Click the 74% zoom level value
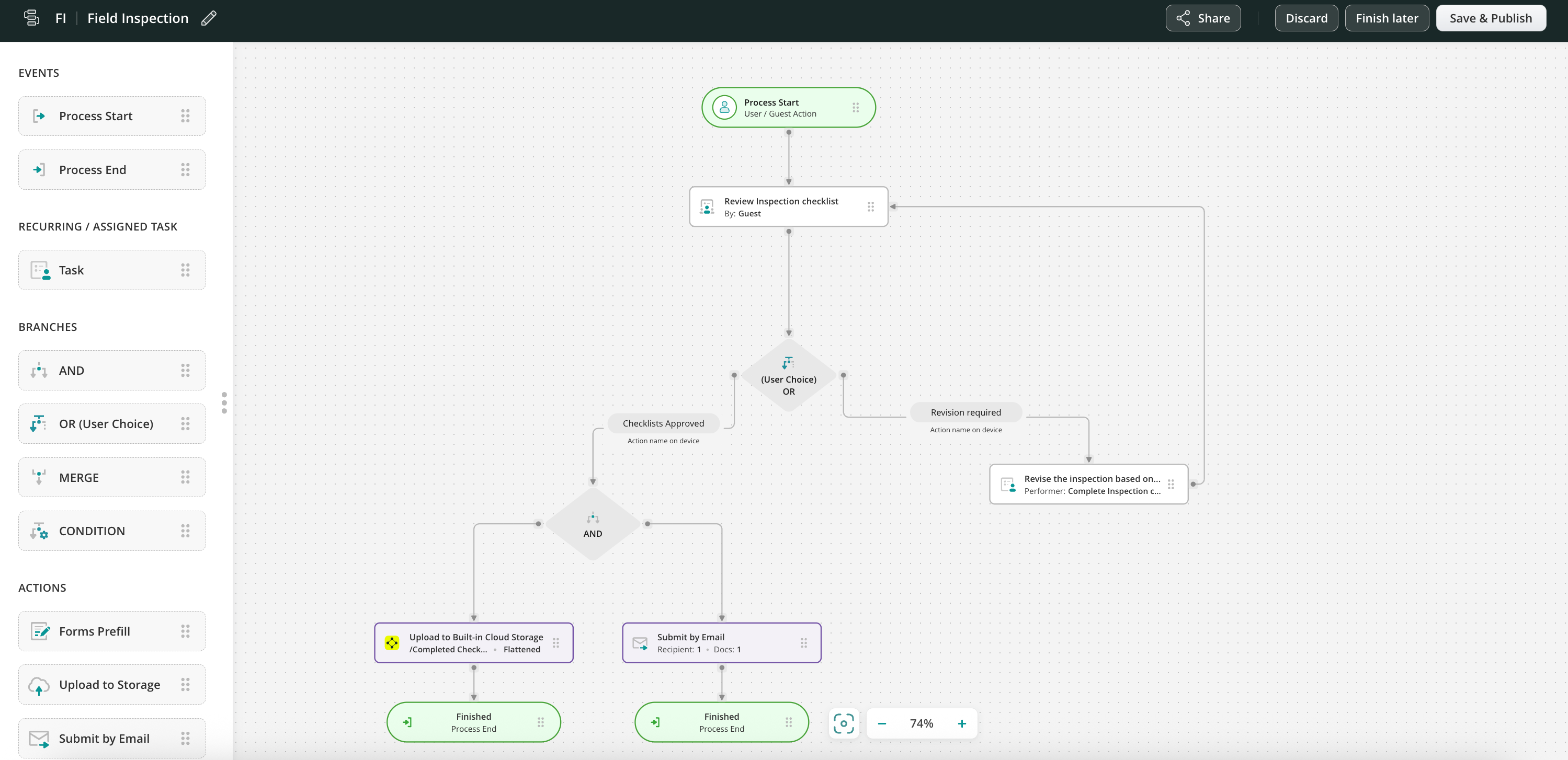The height and width of the screenshot is (760, 1568). pyautogui.click(x=921, y=723)
